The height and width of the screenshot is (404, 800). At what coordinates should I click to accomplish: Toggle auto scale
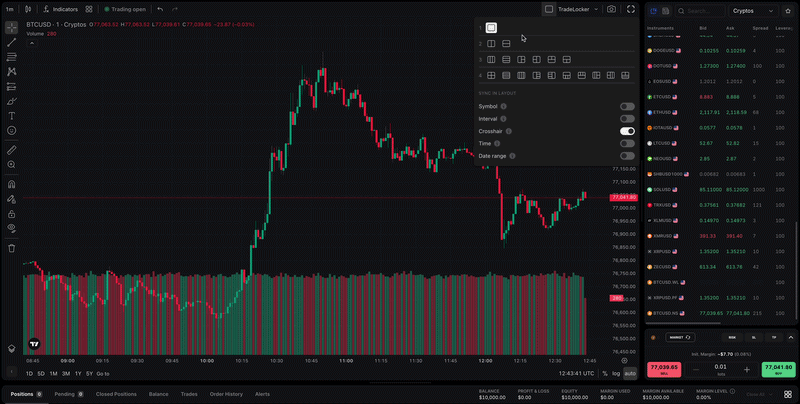coord(630,373)
